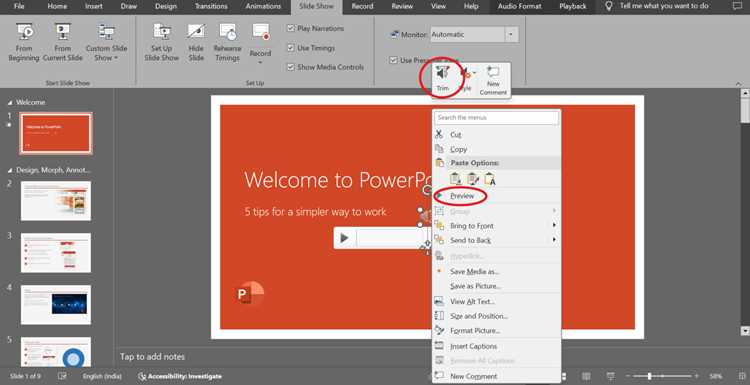Expand Bring to Front submenu
This screenshot has width=750, height=385.
tap(496, 226)
